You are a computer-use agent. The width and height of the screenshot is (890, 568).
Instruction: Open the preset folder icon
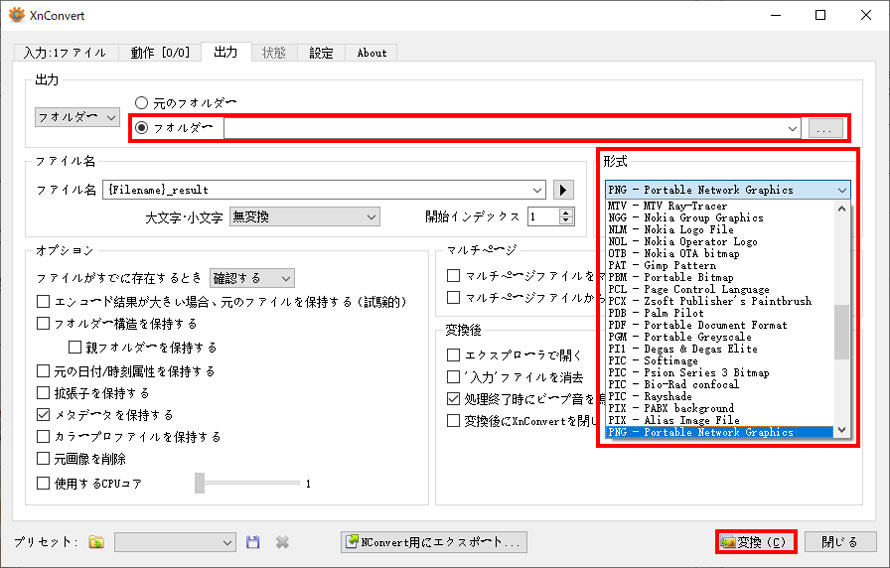(x=96, y=542)
